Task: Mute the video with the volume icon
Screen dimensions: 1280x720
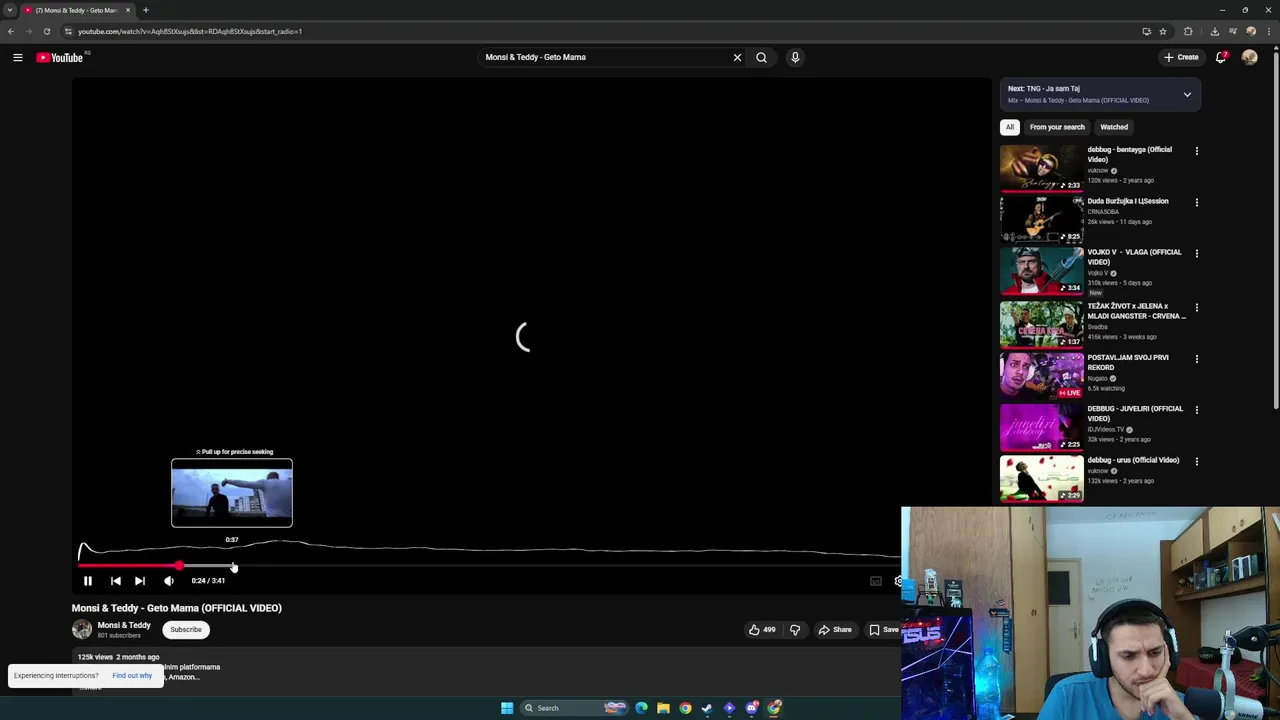Action: click(169, 581)
